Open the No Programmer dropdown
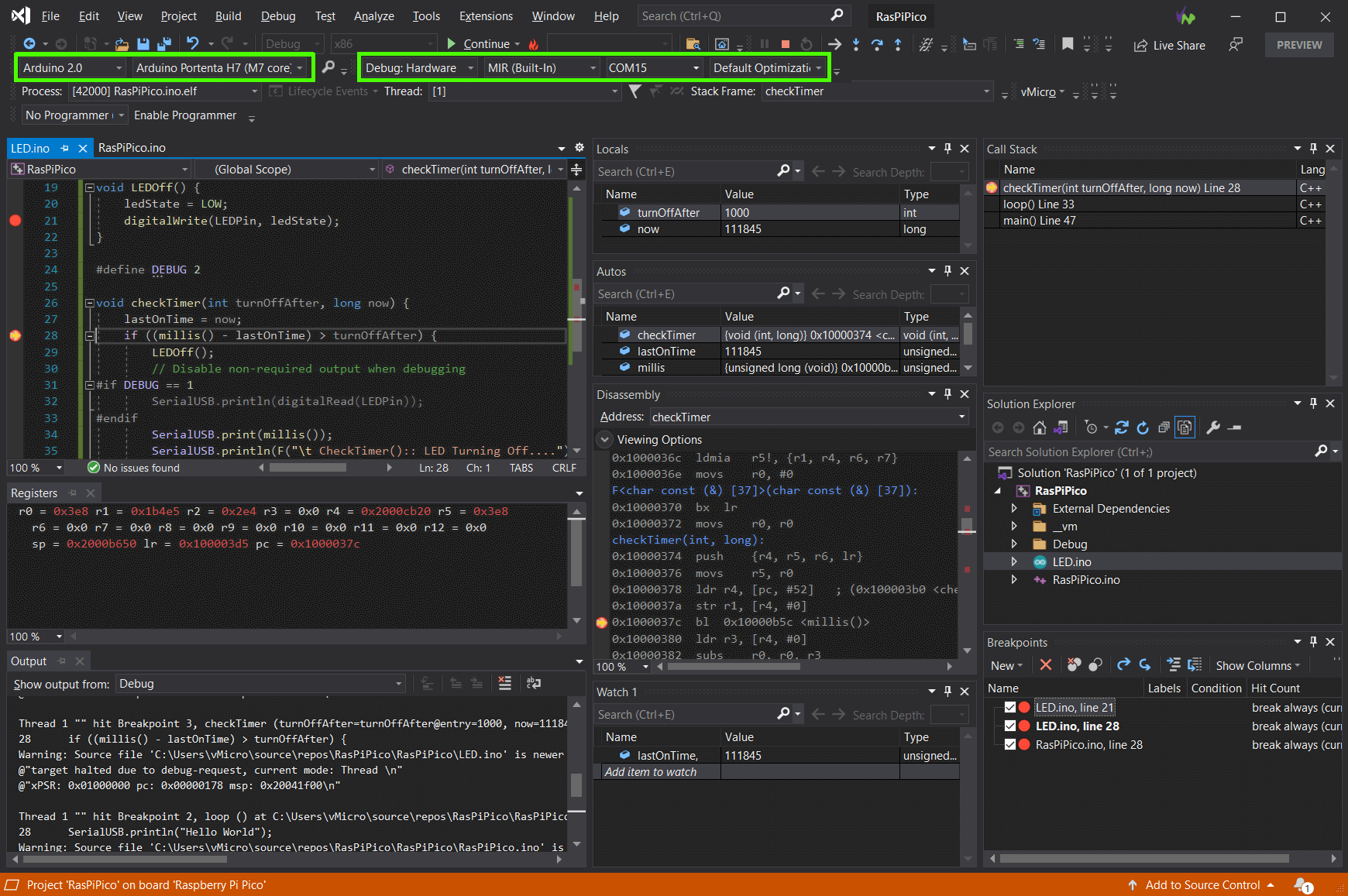1348x896 pixels. [74, 115]
